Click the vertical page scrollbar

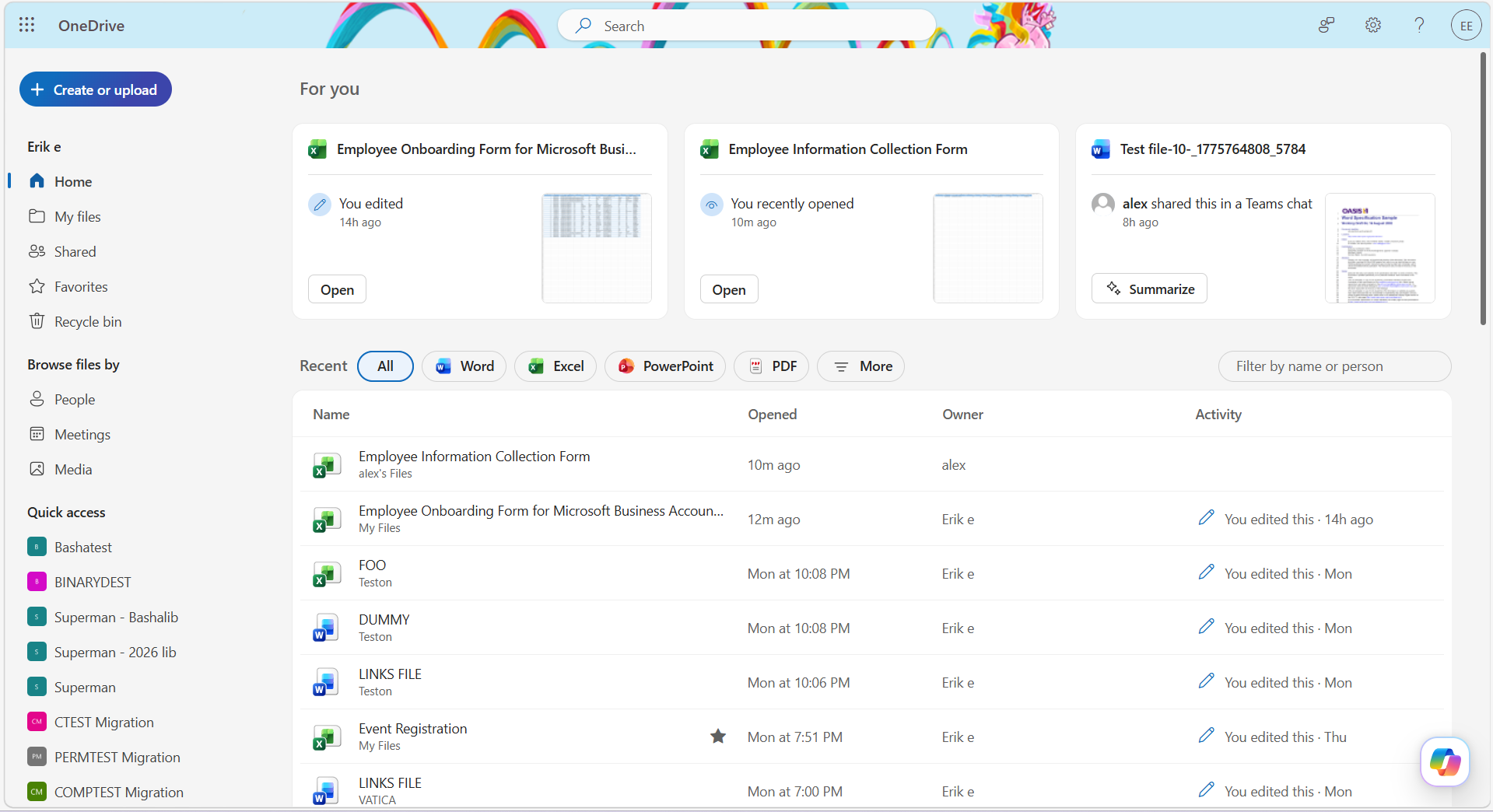tap(1483, 189)
